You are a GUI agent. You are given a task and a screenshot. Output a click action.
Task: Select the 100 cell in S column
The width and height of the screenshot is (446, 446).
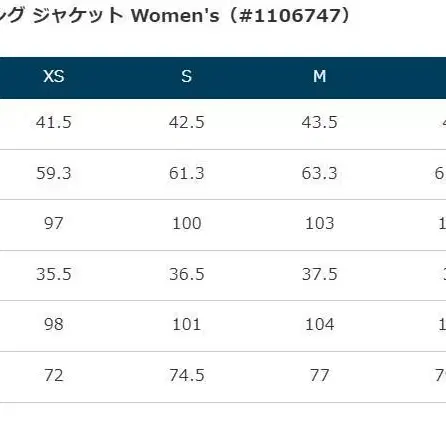(187, 223)
